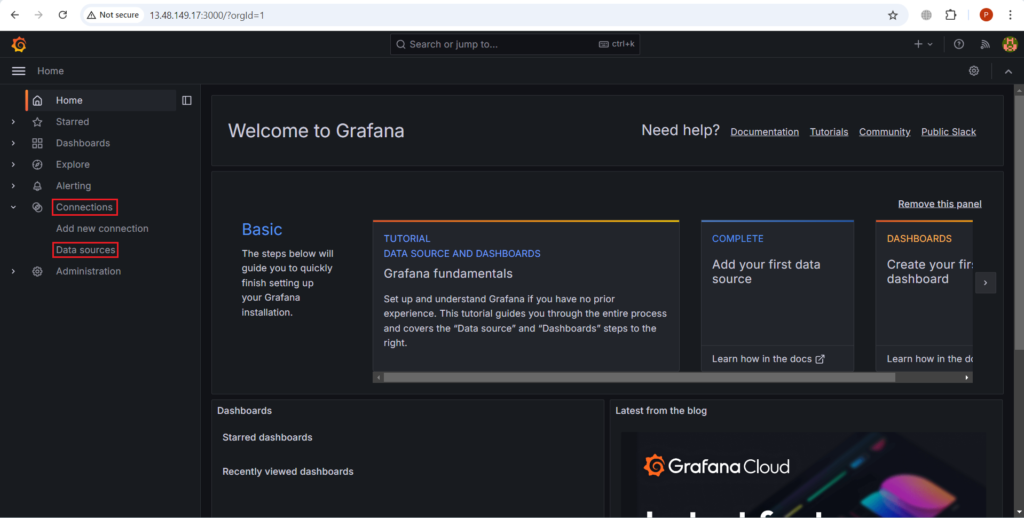This screenshot has height=518, width=1024.
Task: Expand the Administration section
Action: 13,271
